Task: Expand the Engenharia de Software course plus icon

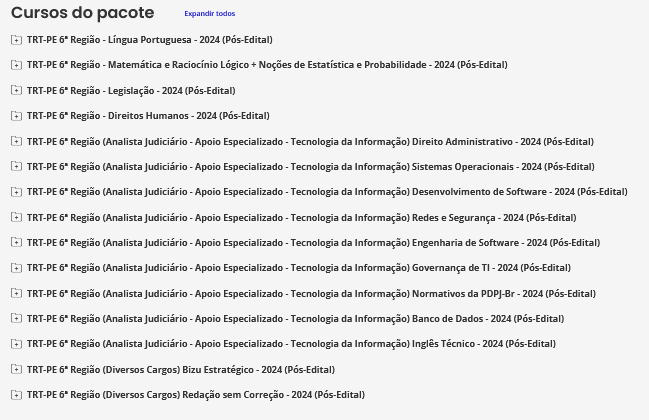Action: (x=16, y=243)
